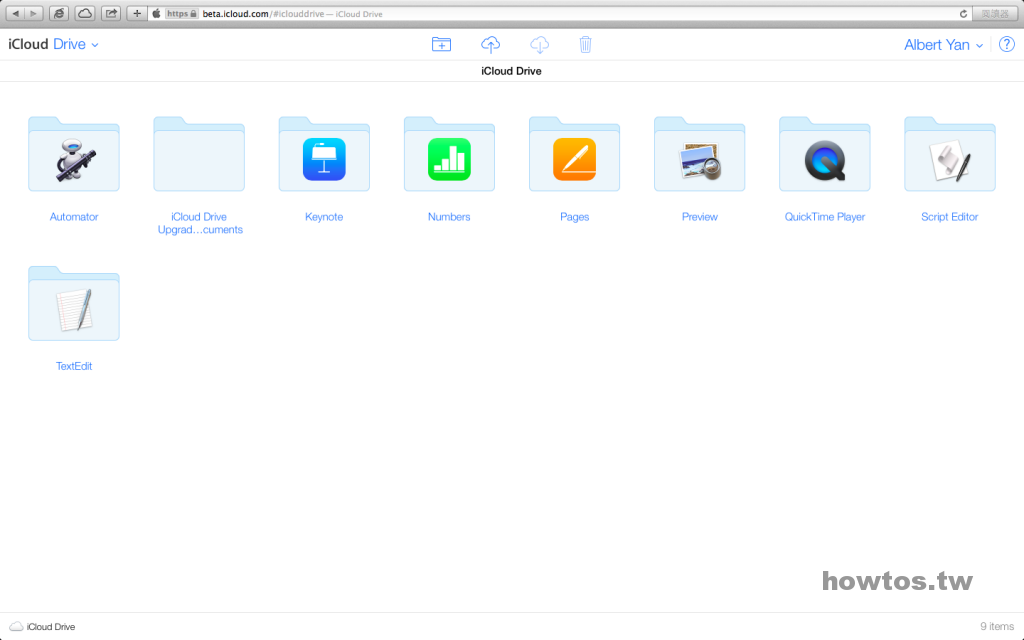Open the QuickTime Player folder

(825, 154)
